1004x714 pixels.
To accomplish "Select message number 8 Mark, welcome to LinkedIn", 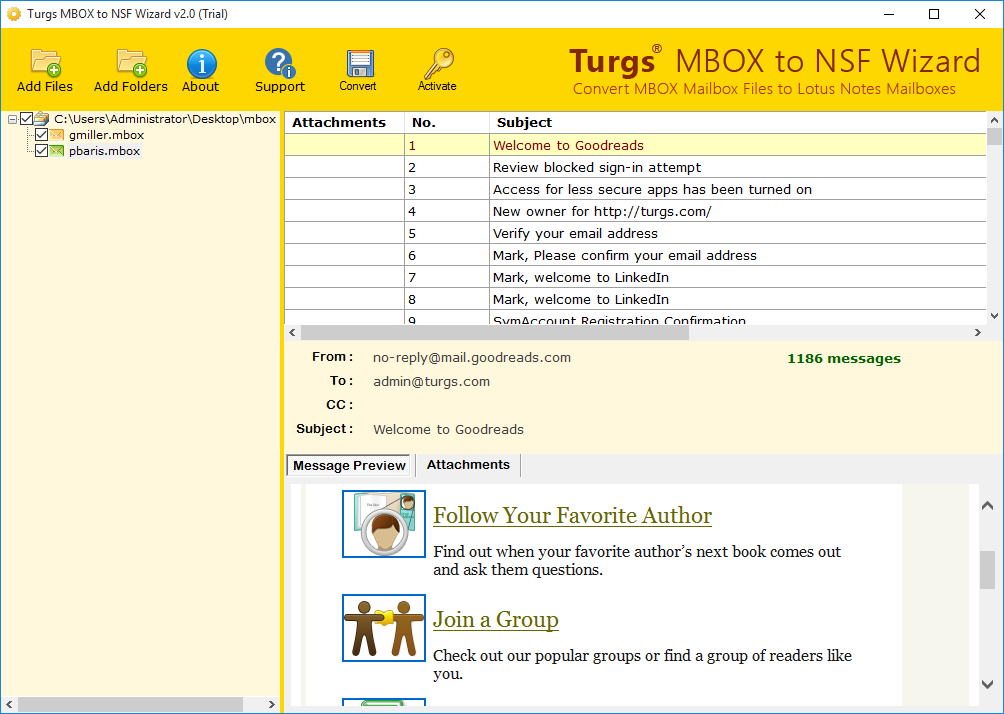I will (x=635, y=299).
